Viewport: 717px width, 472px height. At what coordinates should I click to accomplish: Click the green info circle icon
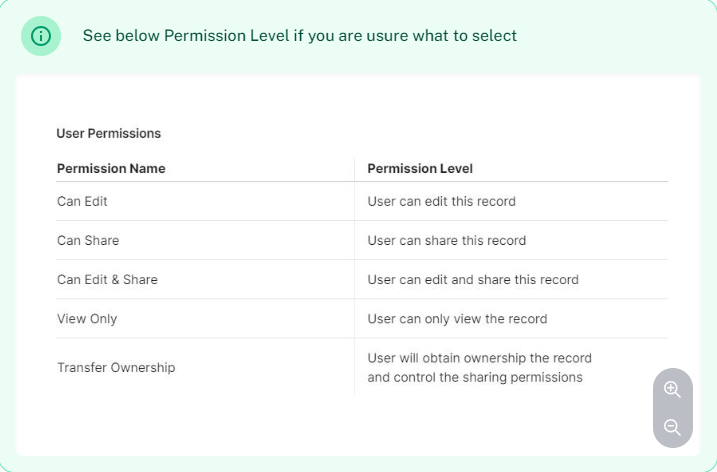pos(41,36)
